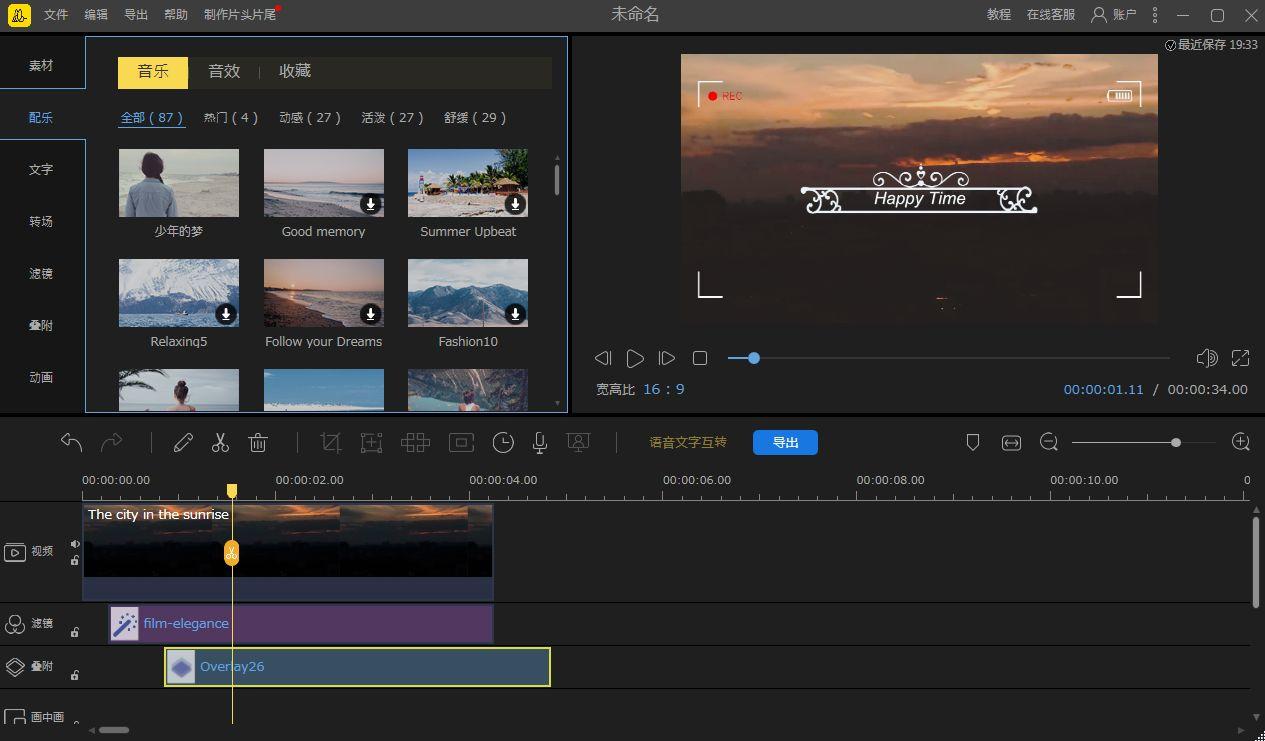Select the scissors split tool
This screenshot has width=1265, height=741.
(220, 442)
